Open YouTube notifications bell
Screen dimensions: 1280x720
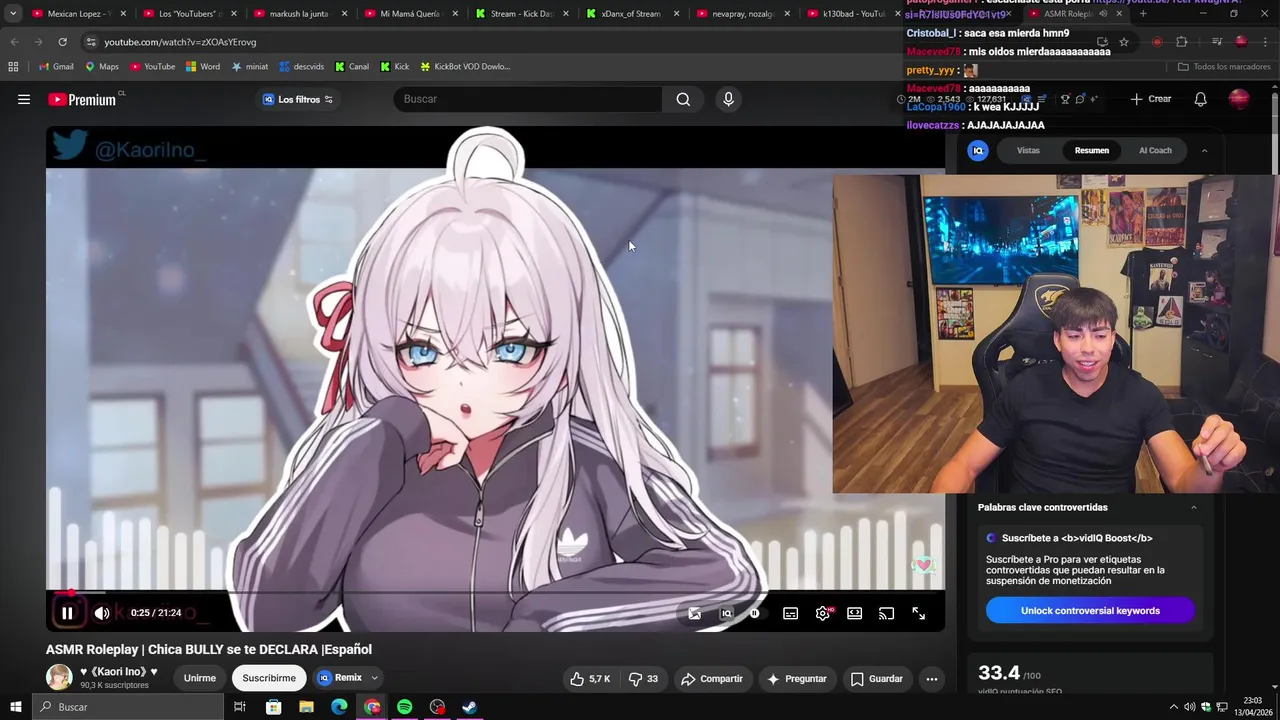pos(1200,99)
